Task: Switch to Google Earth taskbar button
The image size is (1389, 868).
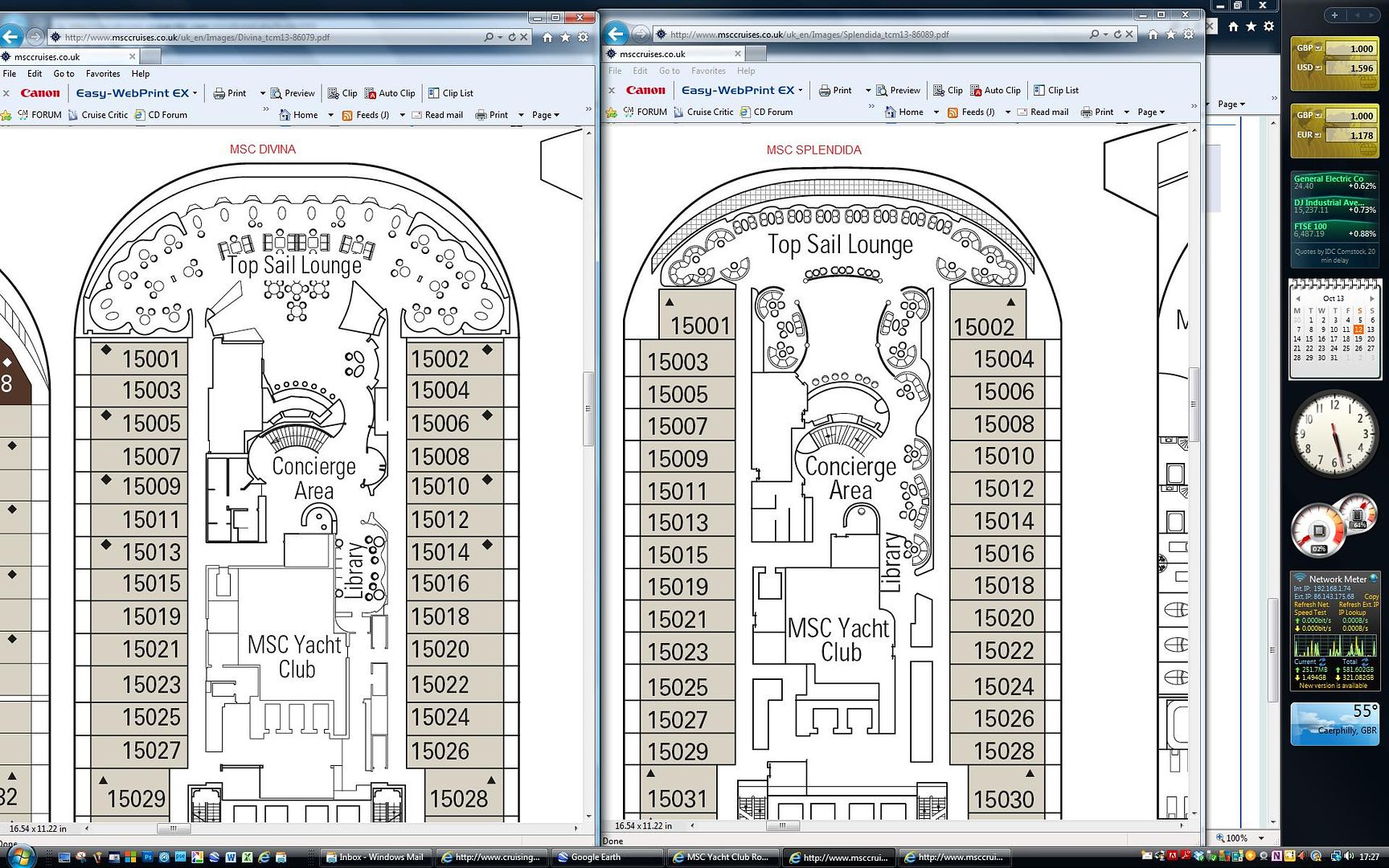Action: (x=608, y=858)
